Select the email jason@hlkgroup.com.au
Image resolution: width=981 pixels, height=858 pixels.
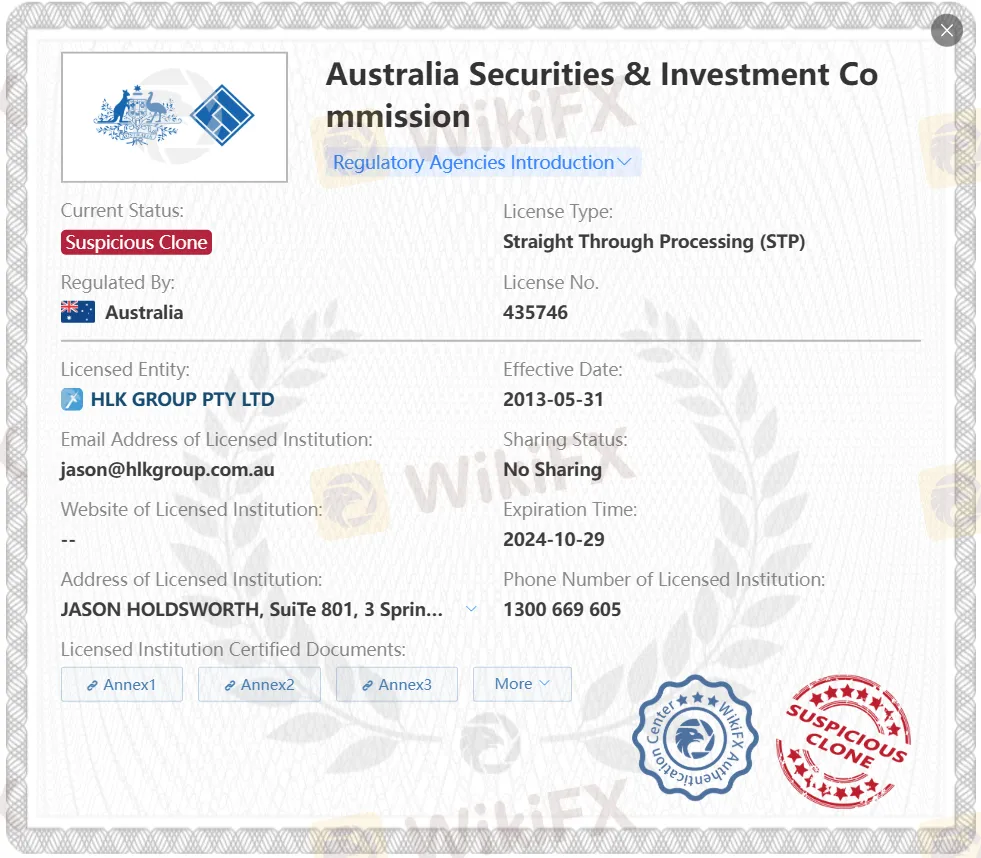pyautogui.click(x=167, y=469)
